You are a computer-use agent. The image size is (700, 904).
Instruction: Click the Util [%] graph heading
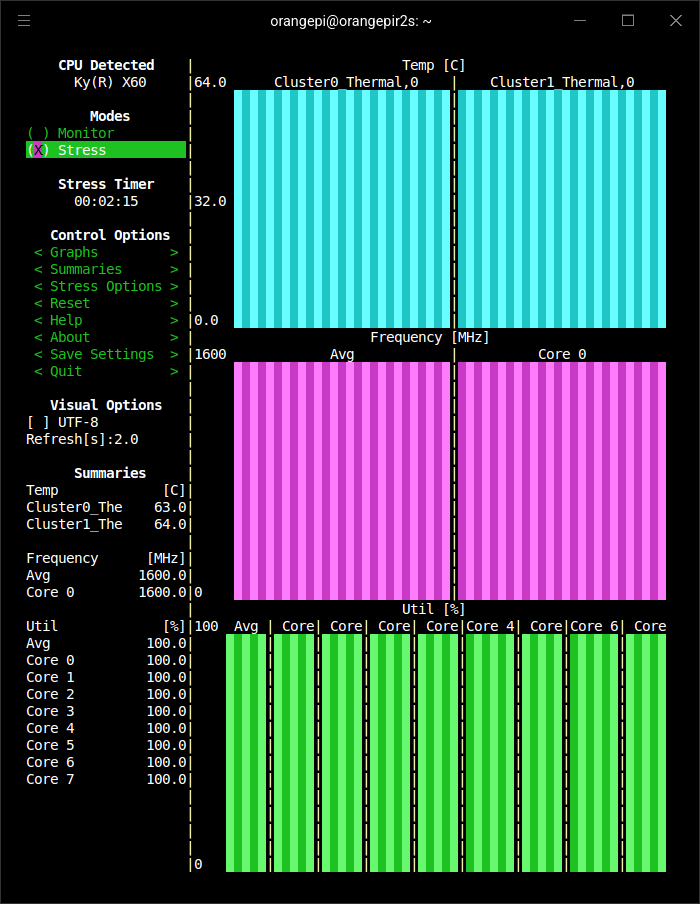(x=434, y=609)
